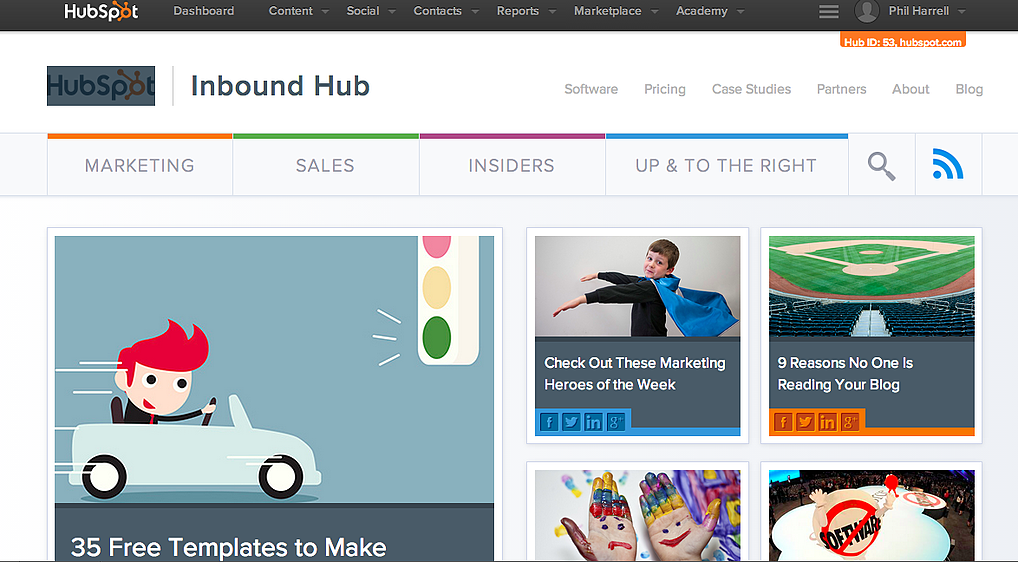1018x562 pixels.
Task: Click Phil Harrell's avatar icon
Action: (x=867, y=11)
